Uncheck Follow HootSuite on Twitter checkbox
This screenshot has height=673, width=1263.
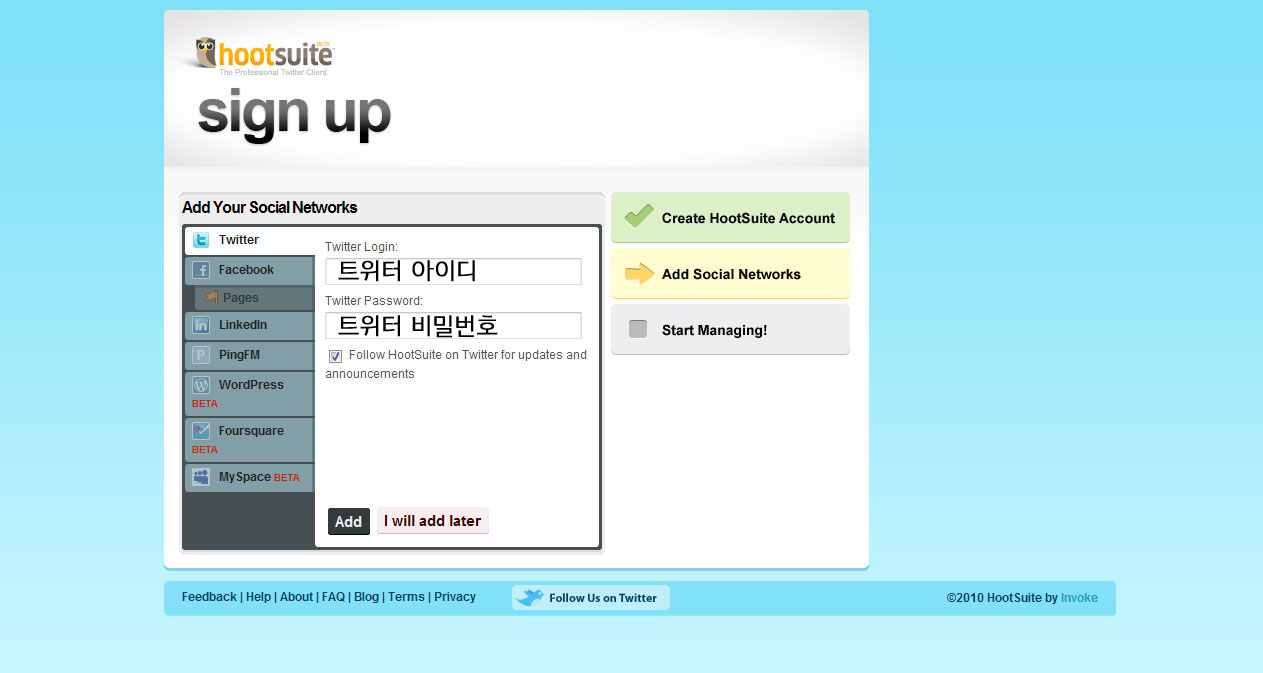[336, 356]
